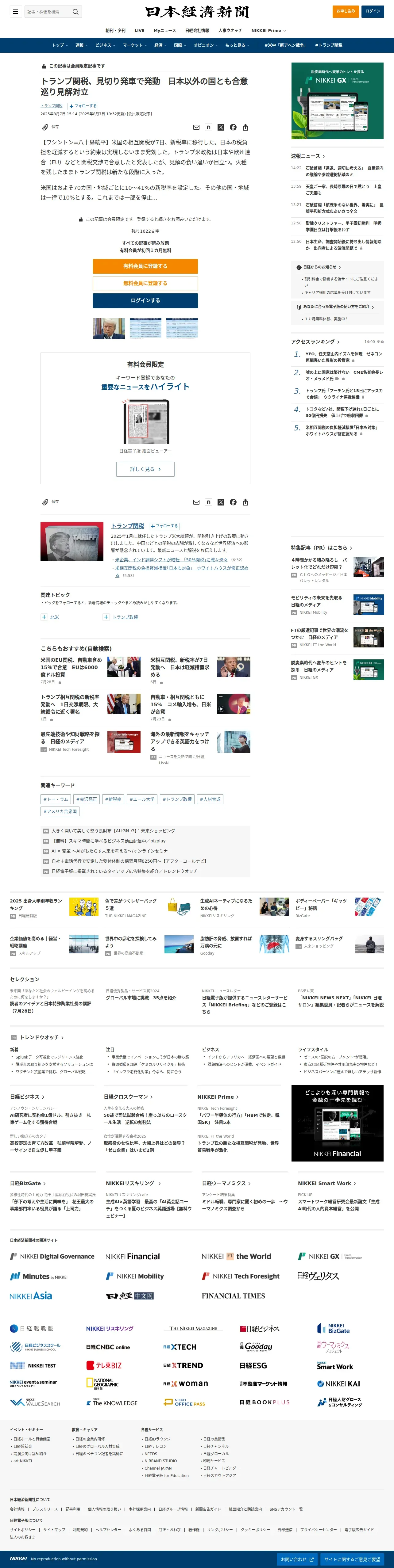
Task: Open the 日経CNBC online logo link
Action: 108,1347
